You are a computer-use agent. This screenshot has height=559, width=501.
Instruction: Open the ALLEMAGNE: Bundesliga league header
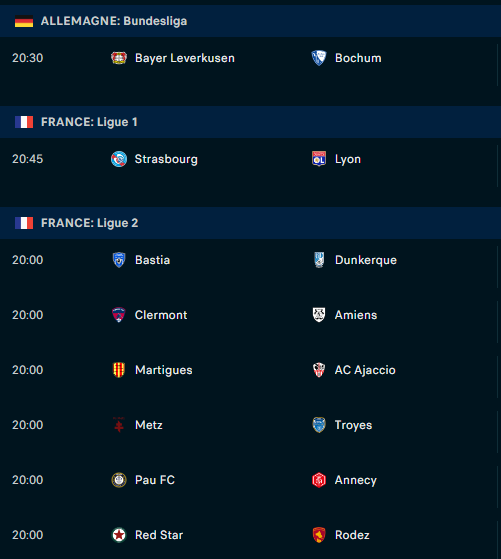pos(250,21)
